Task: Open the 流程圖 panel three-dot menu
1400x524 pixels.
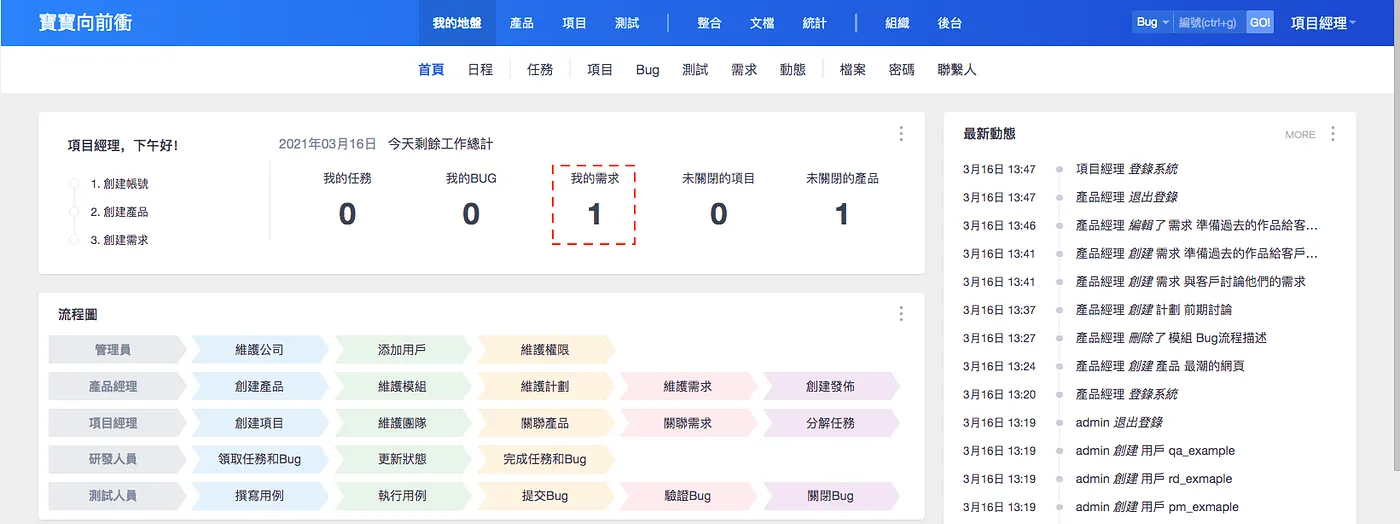Action: click(901, 314)
